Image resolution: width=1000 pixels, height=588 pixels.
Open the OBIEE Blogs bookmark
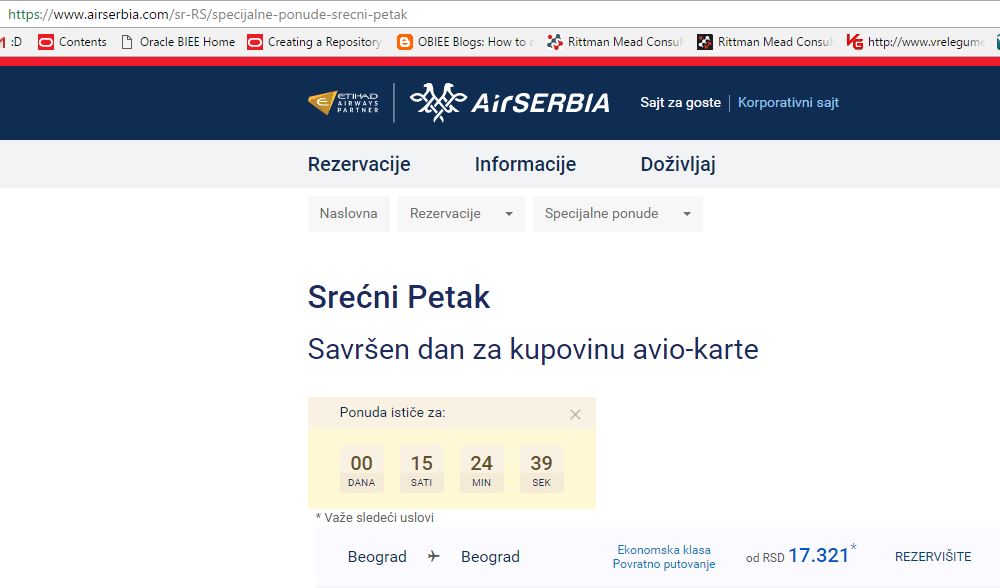pos(465,42)
